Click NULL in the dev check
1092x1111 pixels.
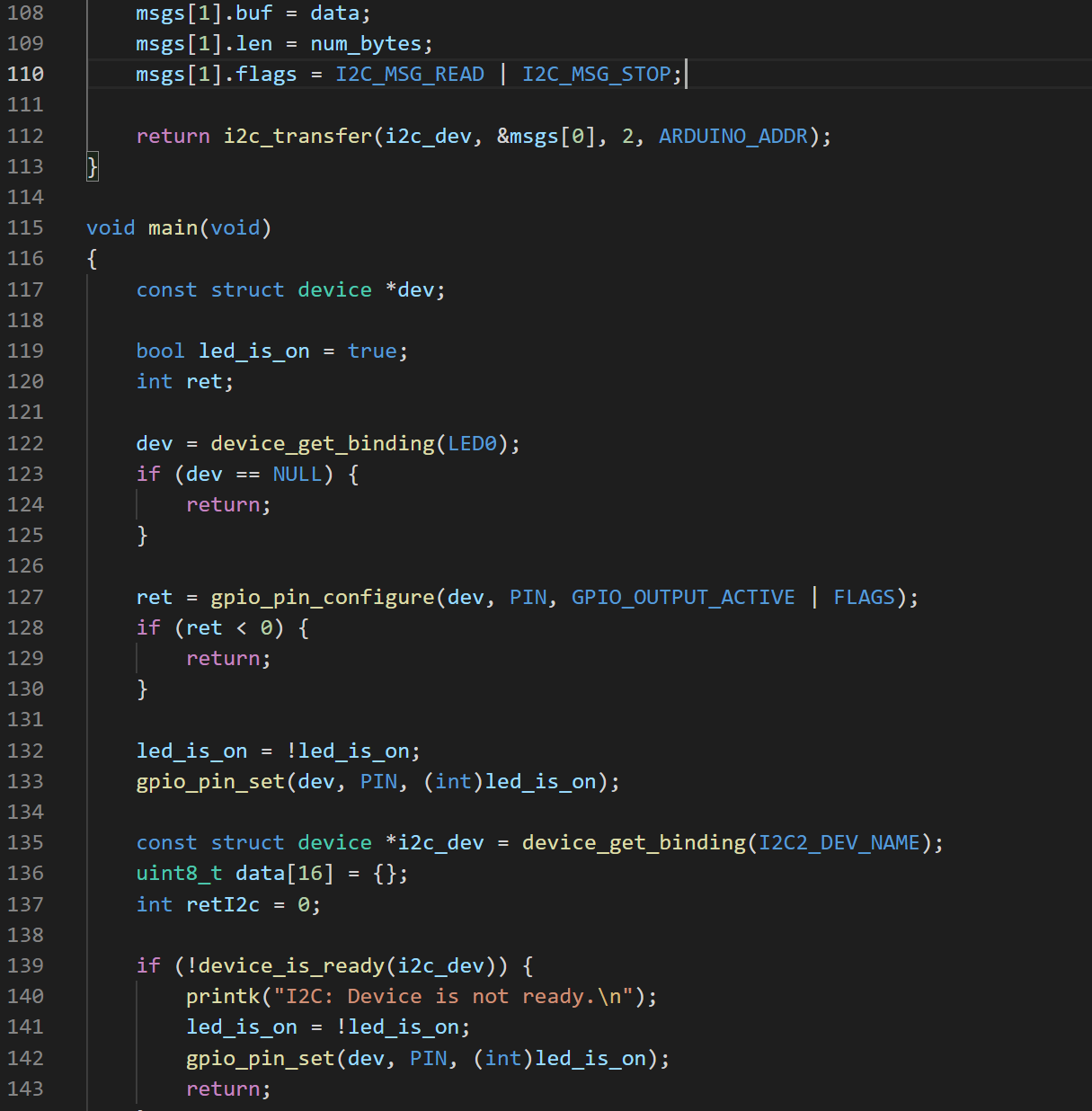(297, 474)
